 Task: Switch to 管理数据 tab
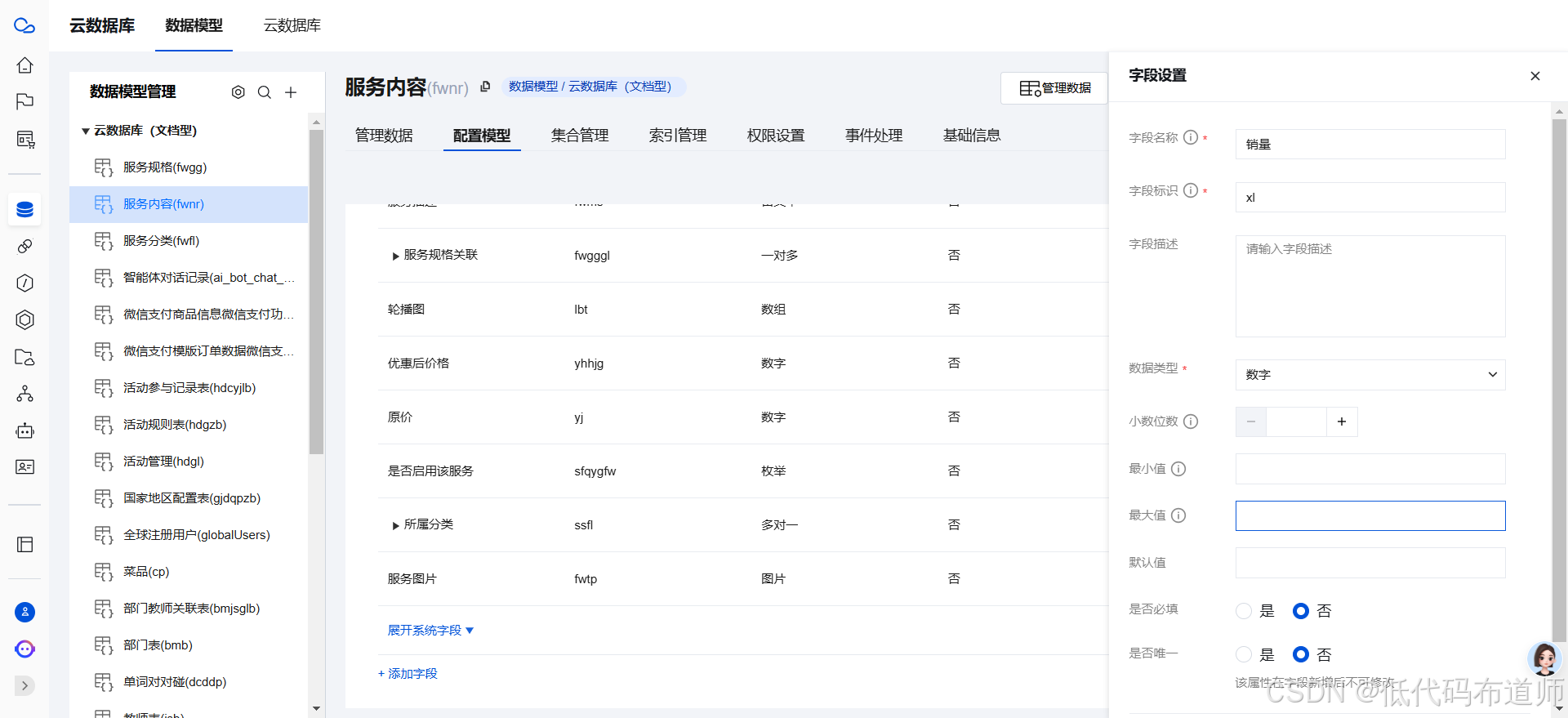(x=384, y=136)
